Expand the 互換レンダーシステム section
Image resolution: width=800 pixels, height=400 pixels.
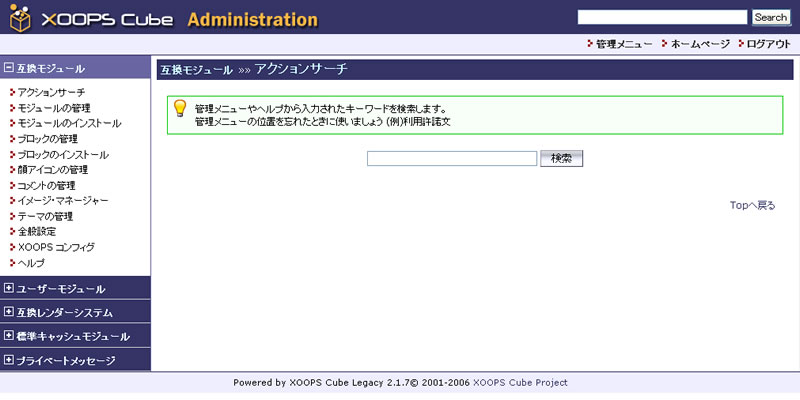tap(9, 312)
